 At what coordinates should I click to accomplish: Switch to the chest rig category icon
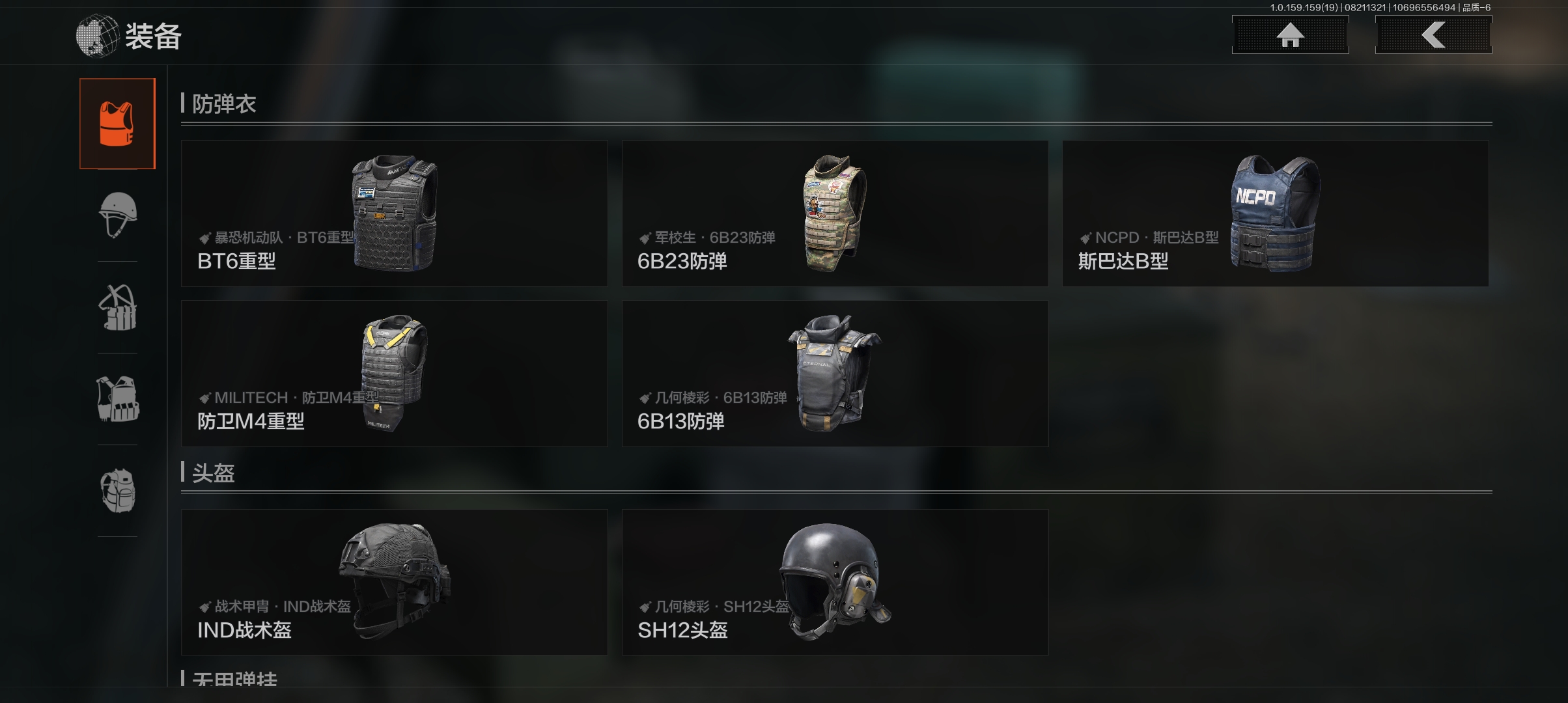click(118, 307)
